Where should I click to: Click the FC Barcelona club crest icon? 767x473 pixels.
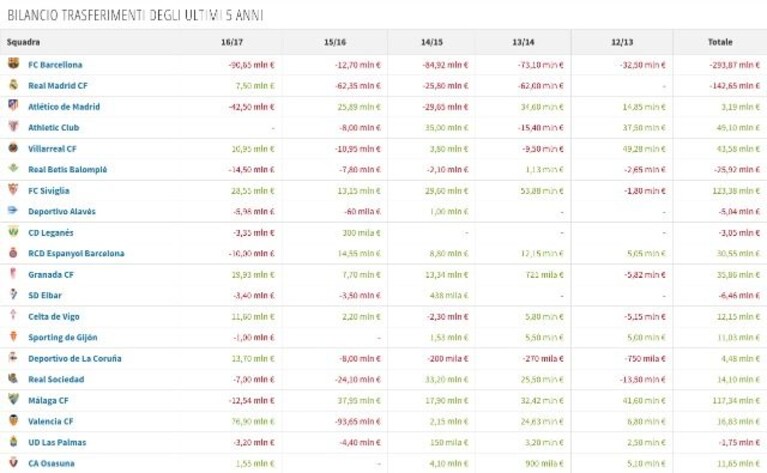coord(13,63)
